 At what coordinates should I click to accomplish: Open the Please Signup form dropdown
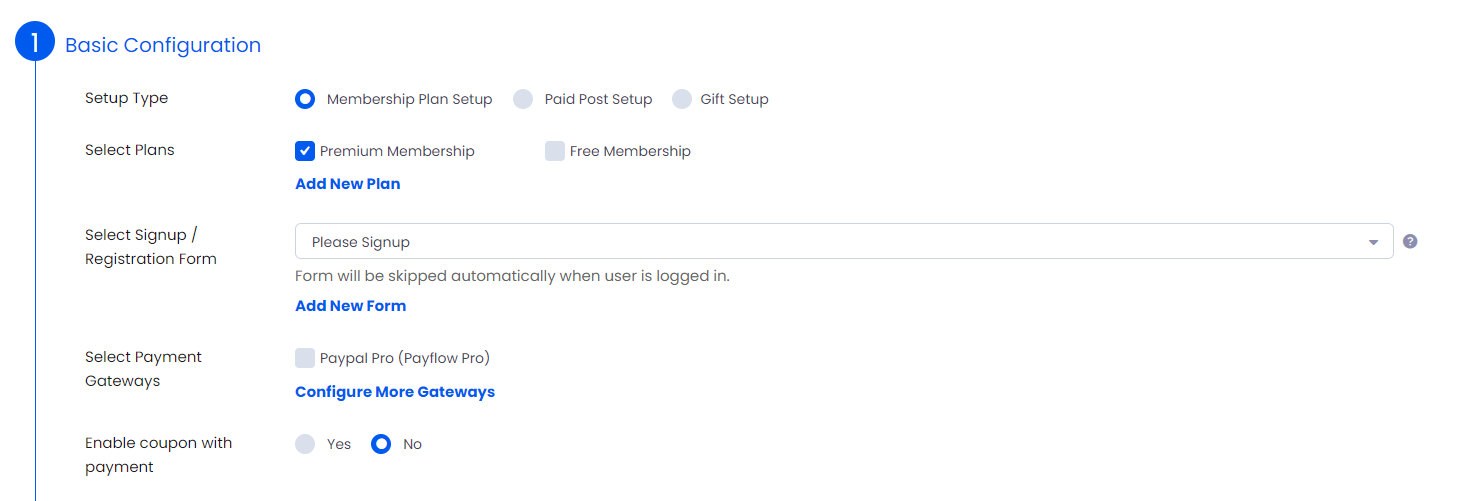(844, 241)
